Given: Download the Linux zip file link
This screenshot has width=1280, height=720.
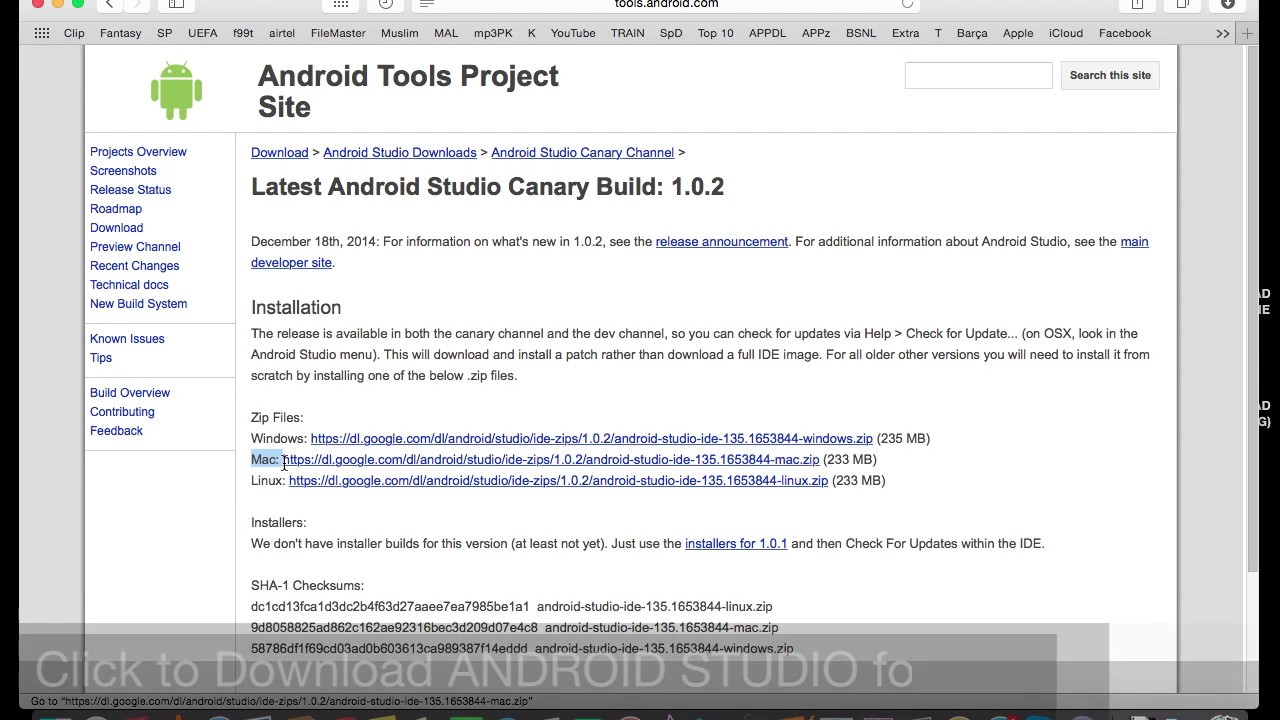Looking at the screenshot, I should point(558,481).
